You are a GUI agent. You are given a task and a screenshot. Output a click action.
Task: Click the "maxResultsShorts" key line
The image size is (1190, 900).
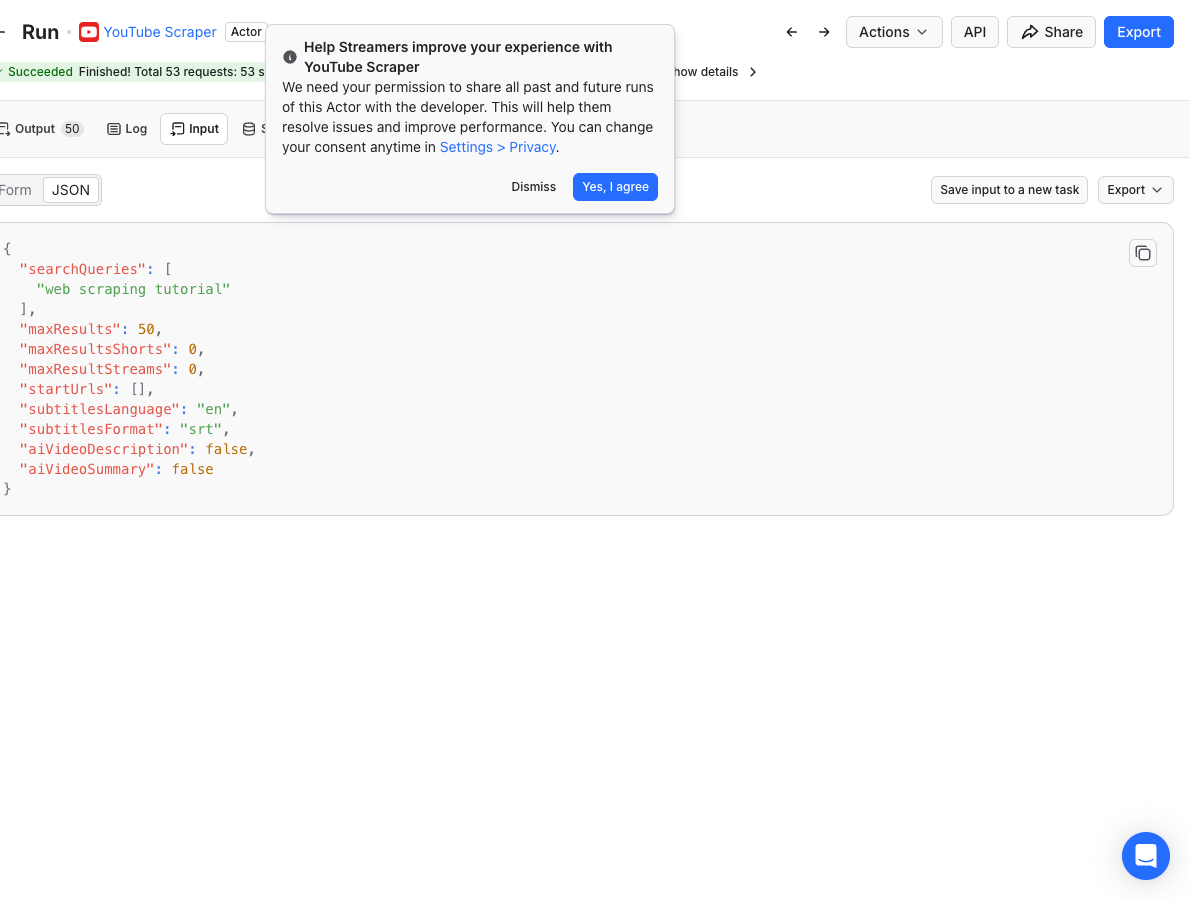[112, 349]
